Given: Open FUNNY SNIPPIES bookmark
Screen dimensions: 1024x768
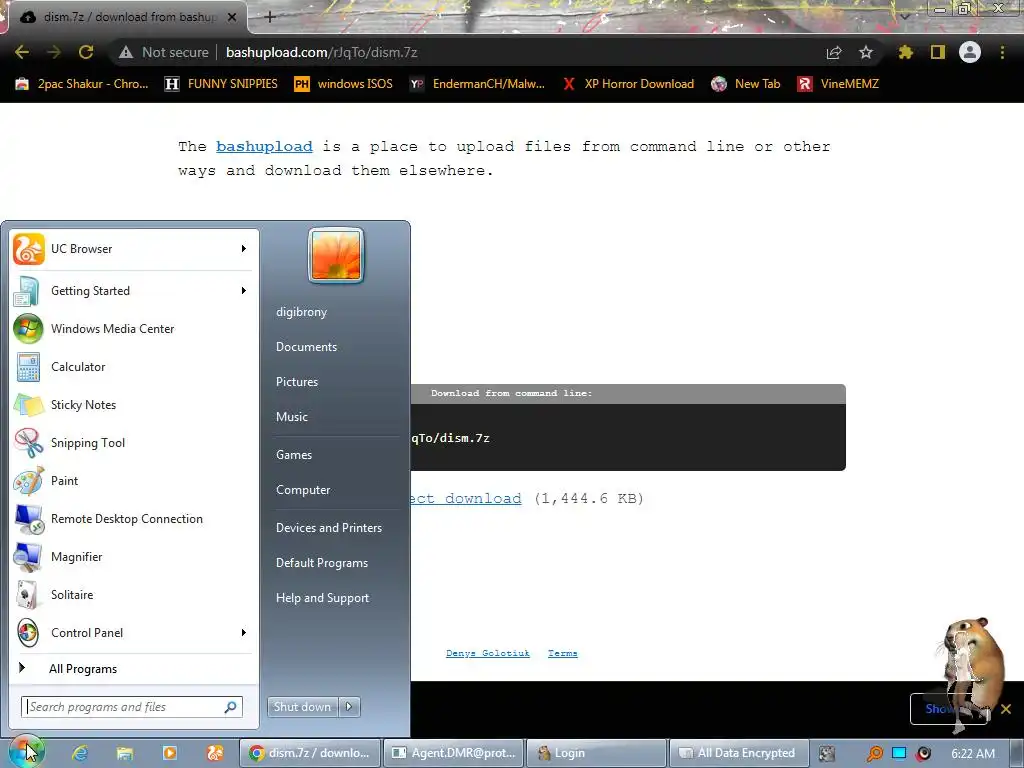Looking at the screenshot, I should (x=221, y=84).
